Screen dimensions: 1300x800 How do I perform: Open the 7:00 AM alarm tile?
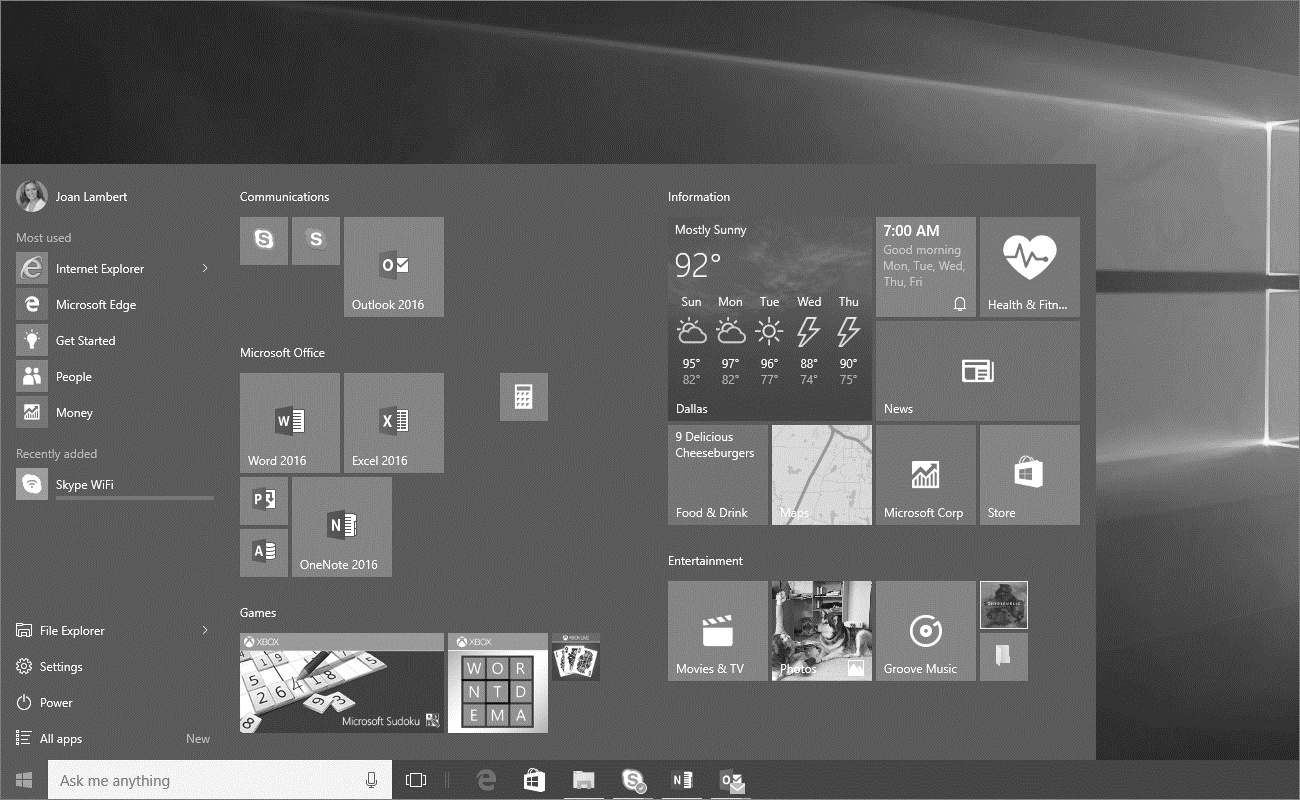coord(926,267)
